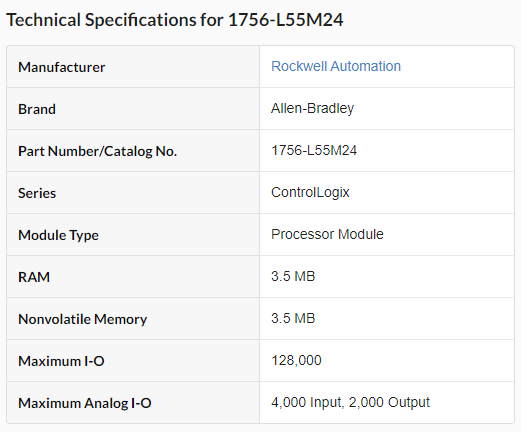The width and height of the screenshot is (521, 432).
Task: Click the Maximum Analog I-O label
Action: click(x=85, y=403)
